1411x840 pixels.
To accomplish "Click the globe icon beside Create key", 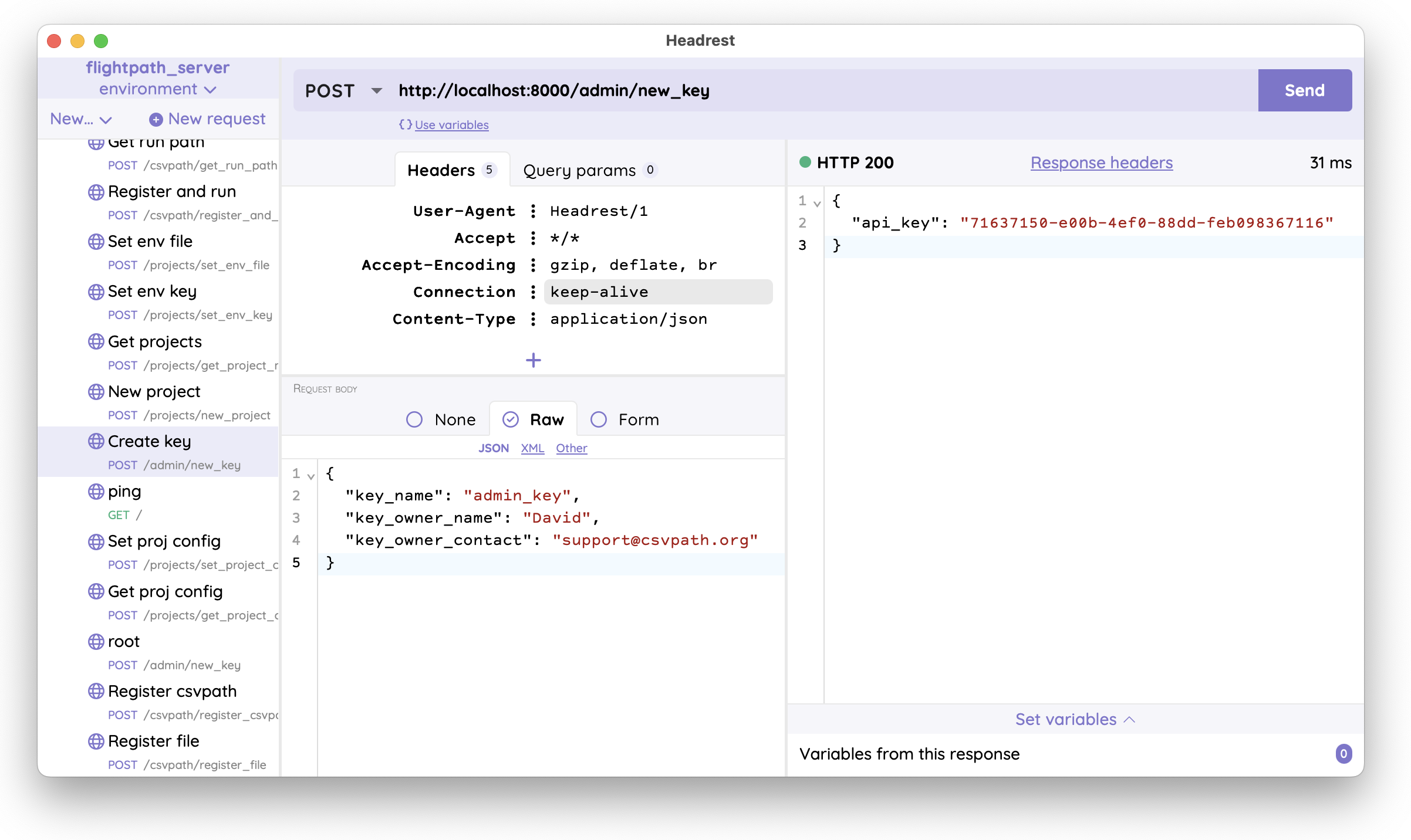I will [96, 441].
